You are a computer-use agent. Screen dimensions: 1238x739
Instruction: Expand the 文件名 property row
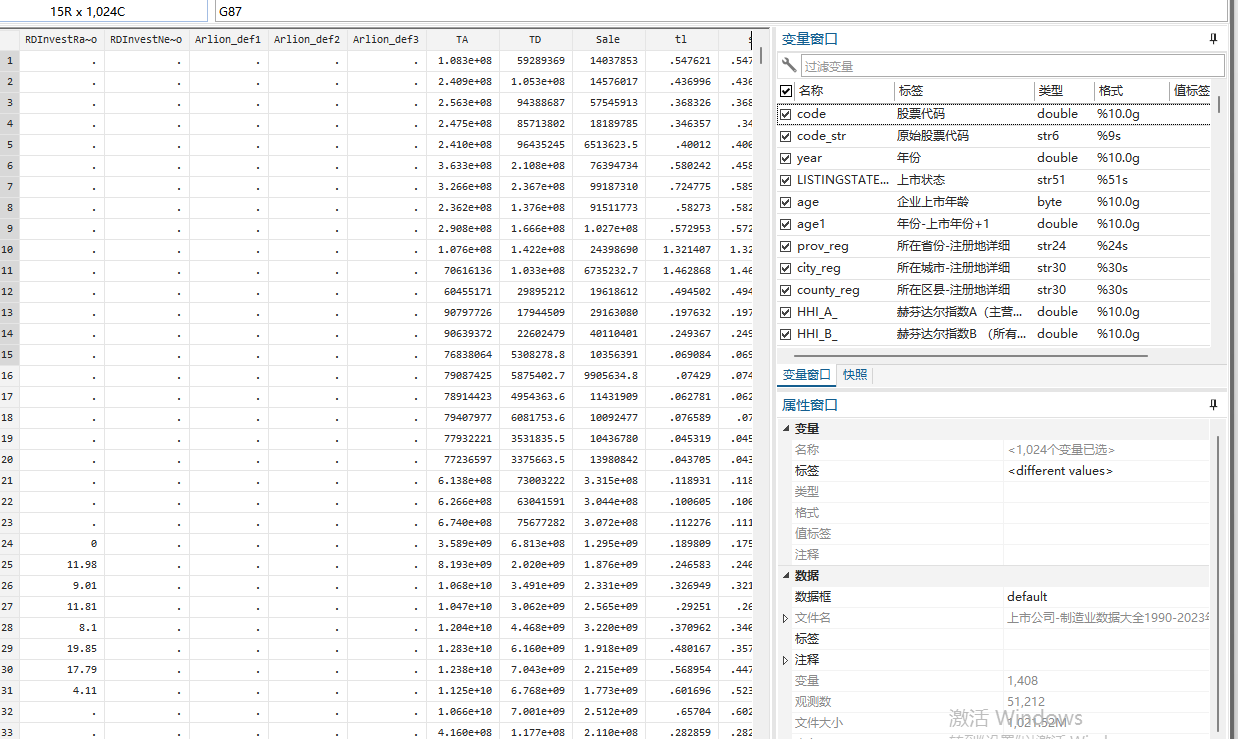(786, 618)
